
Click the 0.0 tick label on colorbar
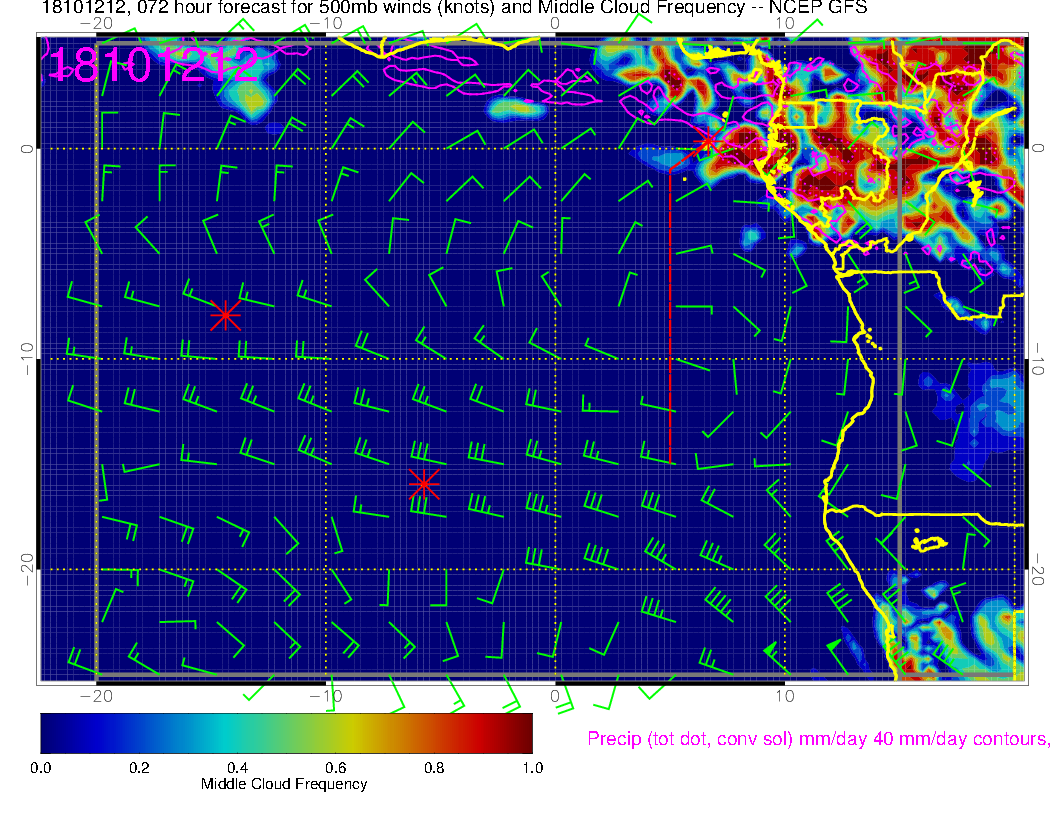pyautogui.click(x=41, y=768)
